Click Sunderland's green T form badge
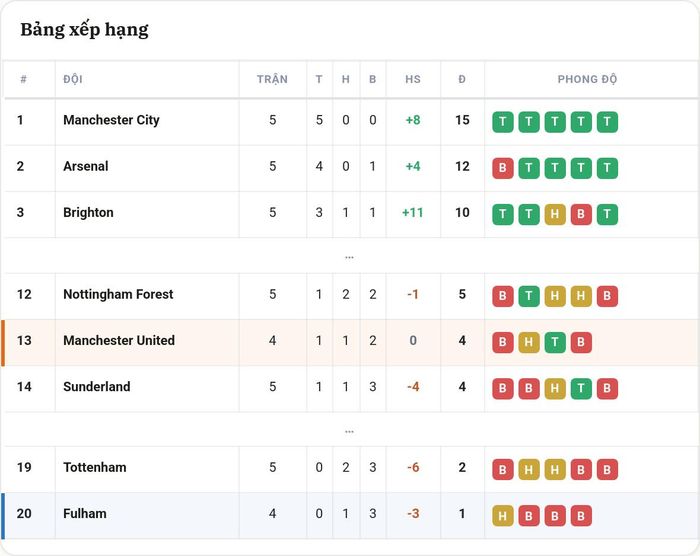Image resolution: width=700 pixels, height=556 pixels. [x=581, y=389]
